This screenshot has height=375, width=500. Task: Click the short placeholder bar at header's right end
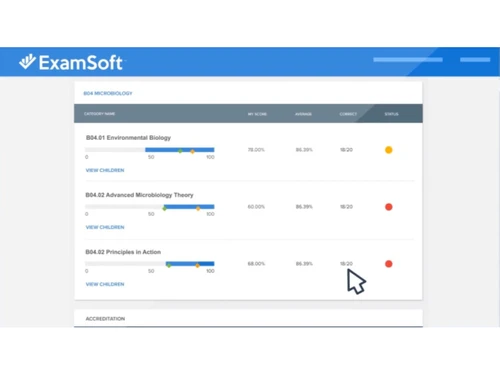click(x=475, y=60)
